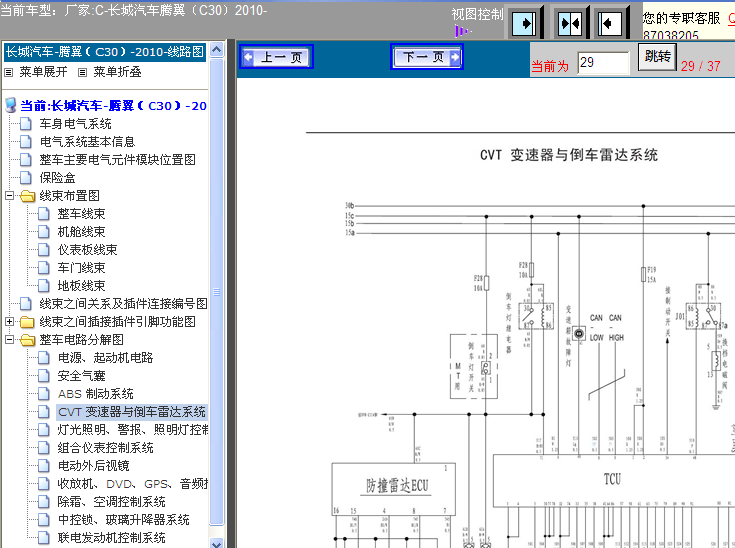This screenshot has height=548, width=735.
Task: Click the page icon beside 整车线束
Action: point(44,214)
